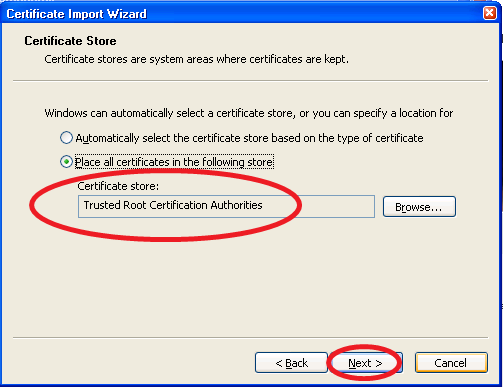The image size is (503, 387).
Task: Click the green-dot selected radio indicator
Action: [66, 162]
